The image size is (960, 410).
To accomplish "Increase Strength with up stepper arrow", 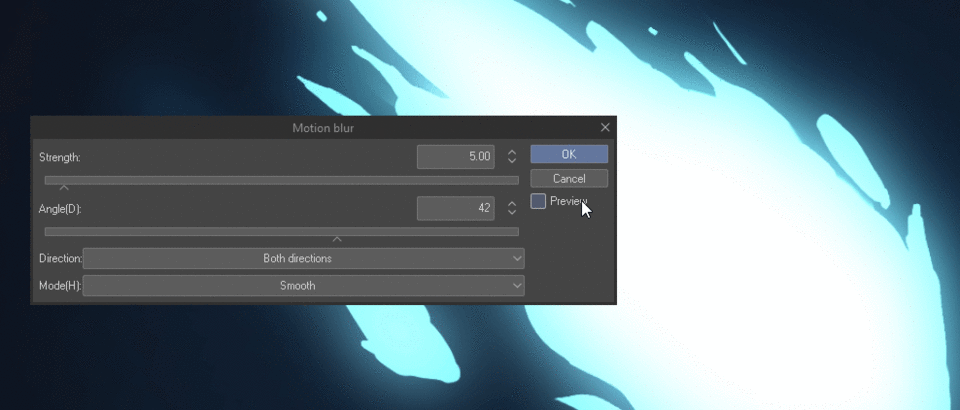I will (512, 152).
